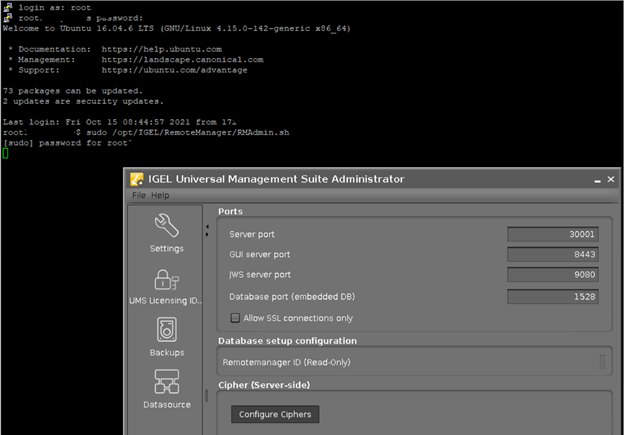Open the Help menu
This screenshot has width=624, height=435.
[160, 195]
